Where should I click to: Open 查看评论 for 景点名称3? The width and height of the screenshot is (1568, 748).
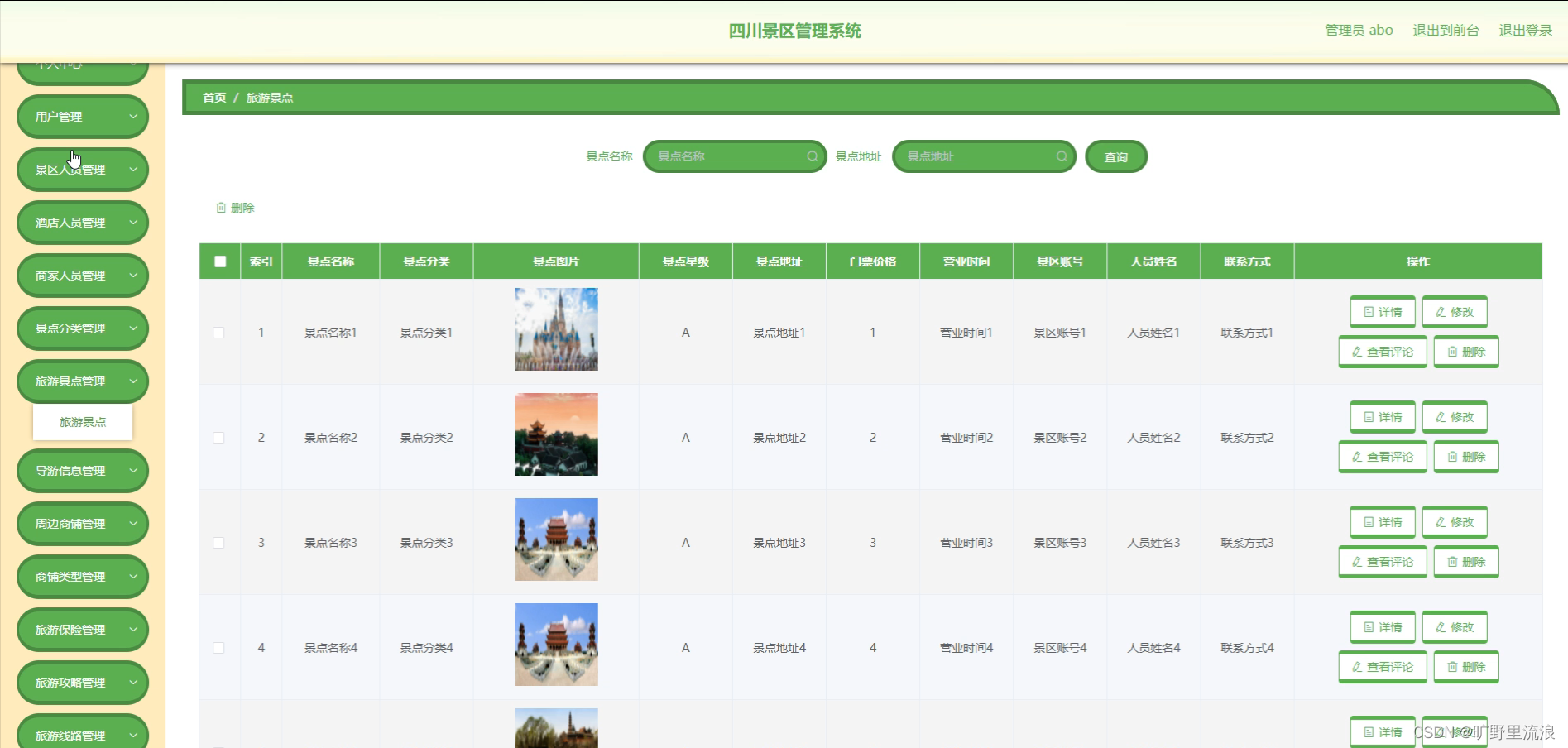[x=1383, y=562]
